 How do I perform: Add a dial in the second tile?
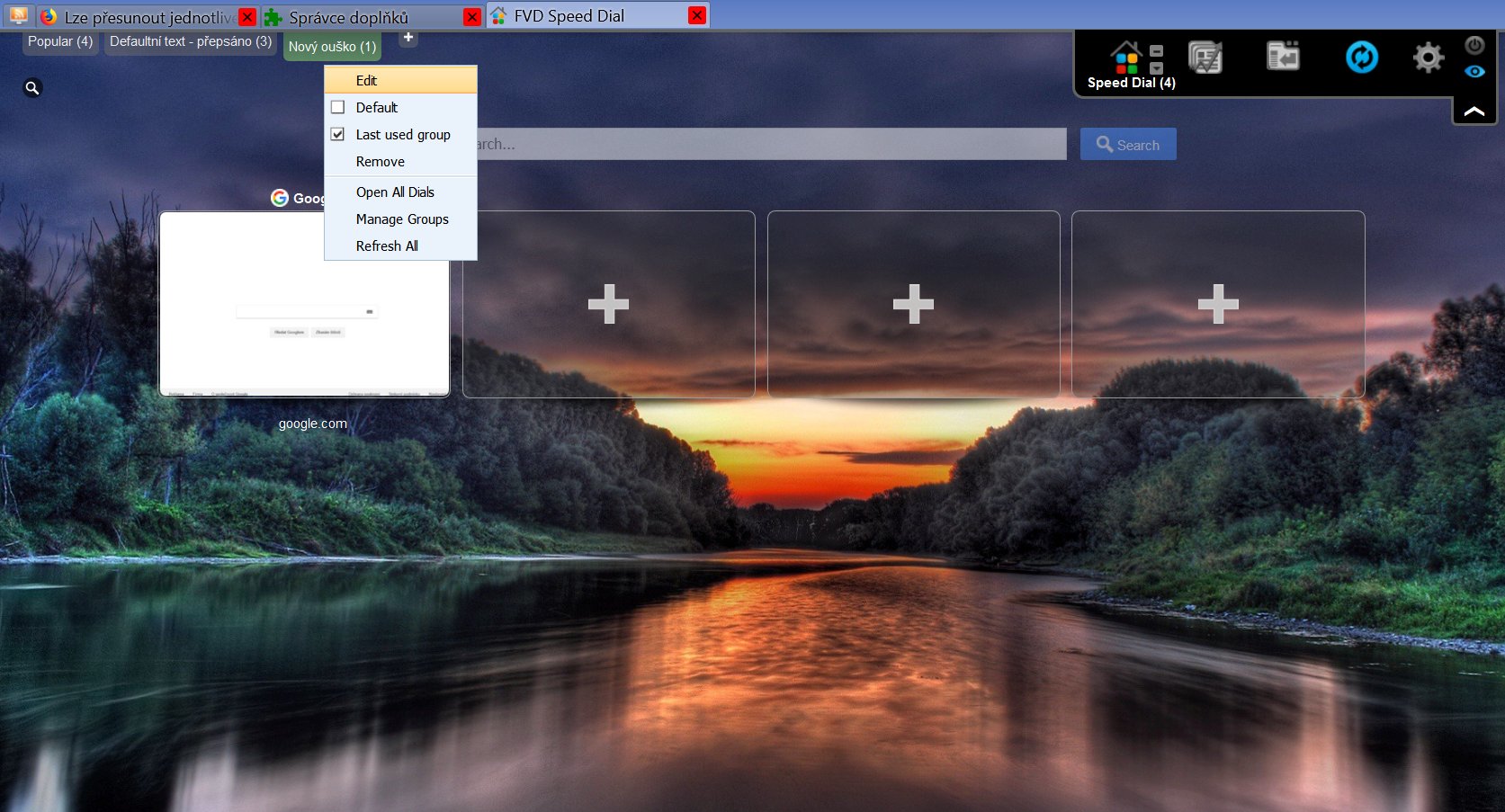click(x=608, y=304)
